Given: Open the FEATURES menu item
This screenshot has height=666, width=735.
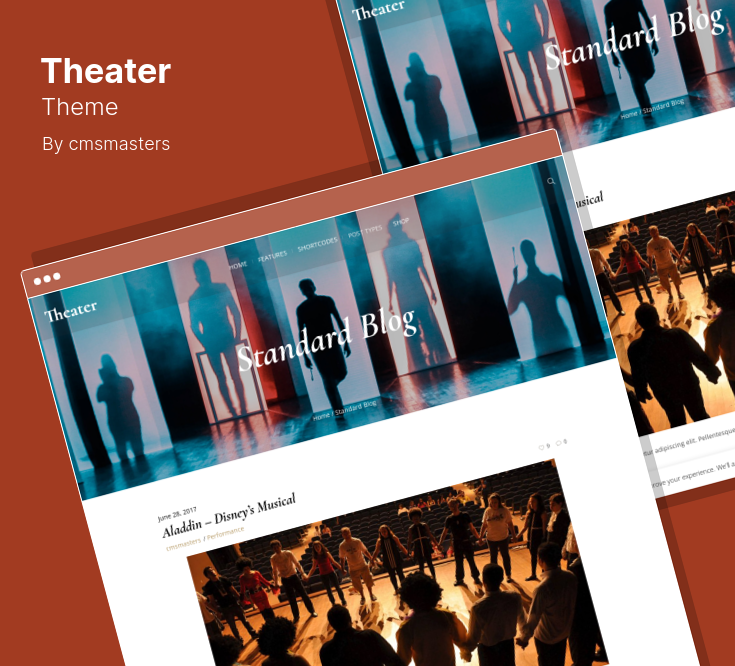Looking at the screenshot, I should (x=272, y=256).
